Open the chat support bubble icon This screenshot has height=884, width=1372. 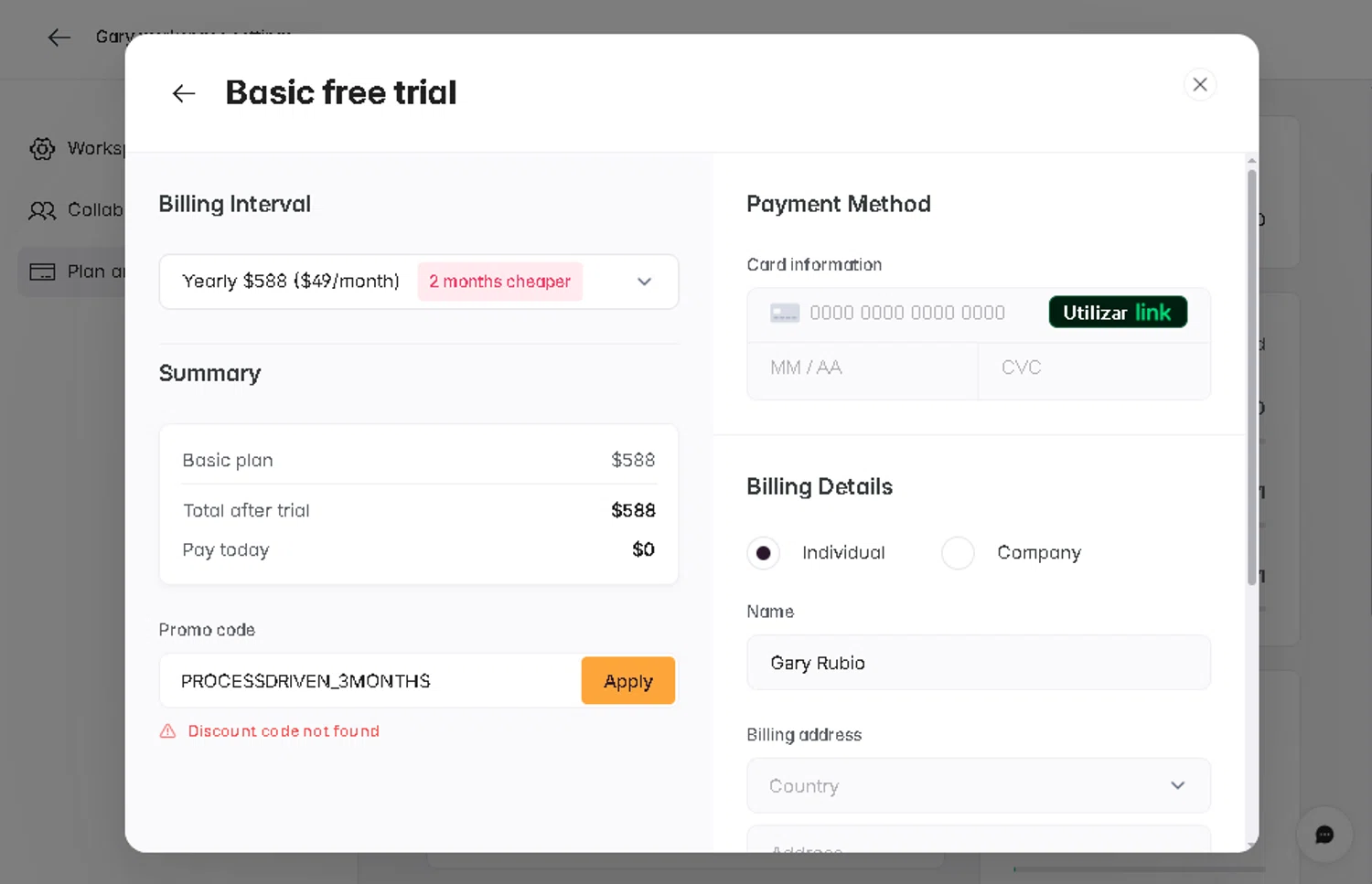[1324, 835]
